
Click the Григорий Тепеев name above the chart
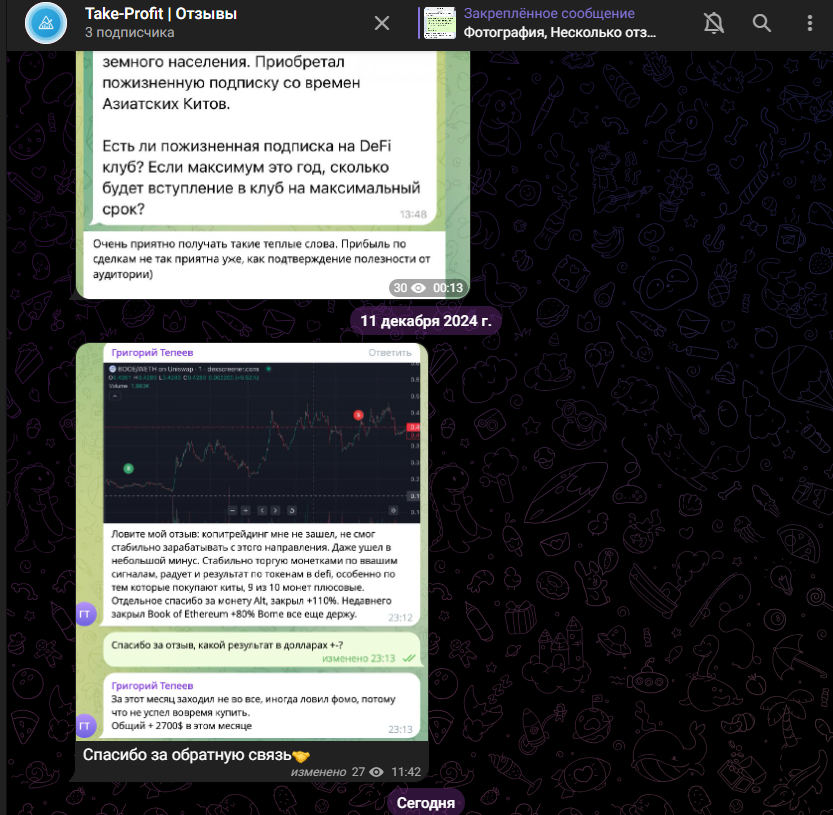click(x=152, y=352)
